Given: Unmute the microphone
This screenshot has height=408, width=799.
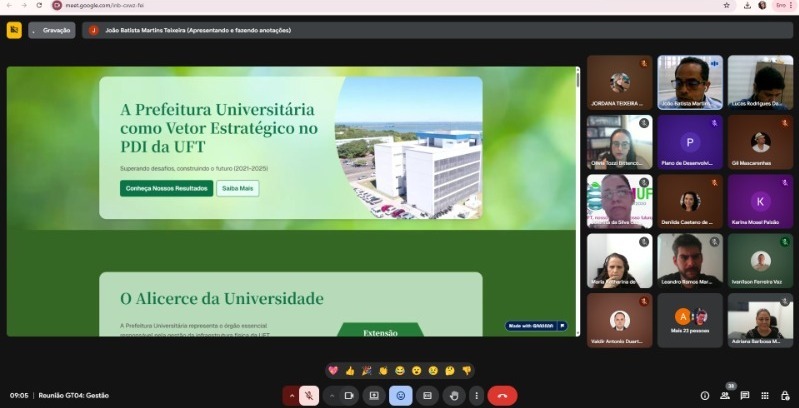Looking at the screenshot, I should (310, 395).
